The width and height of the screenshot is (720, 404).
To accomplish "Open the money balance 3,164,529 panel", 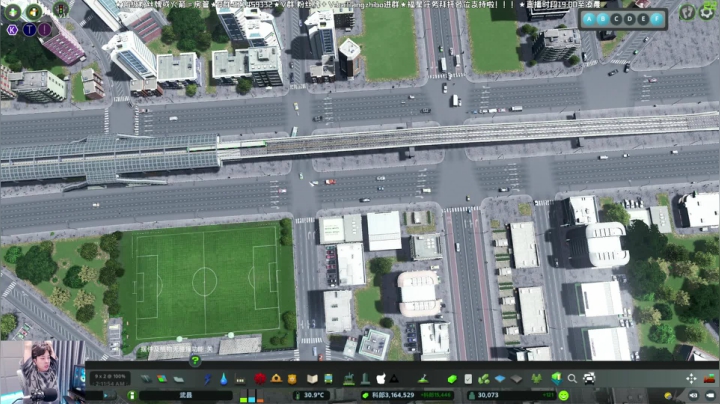I will point(407,395).
